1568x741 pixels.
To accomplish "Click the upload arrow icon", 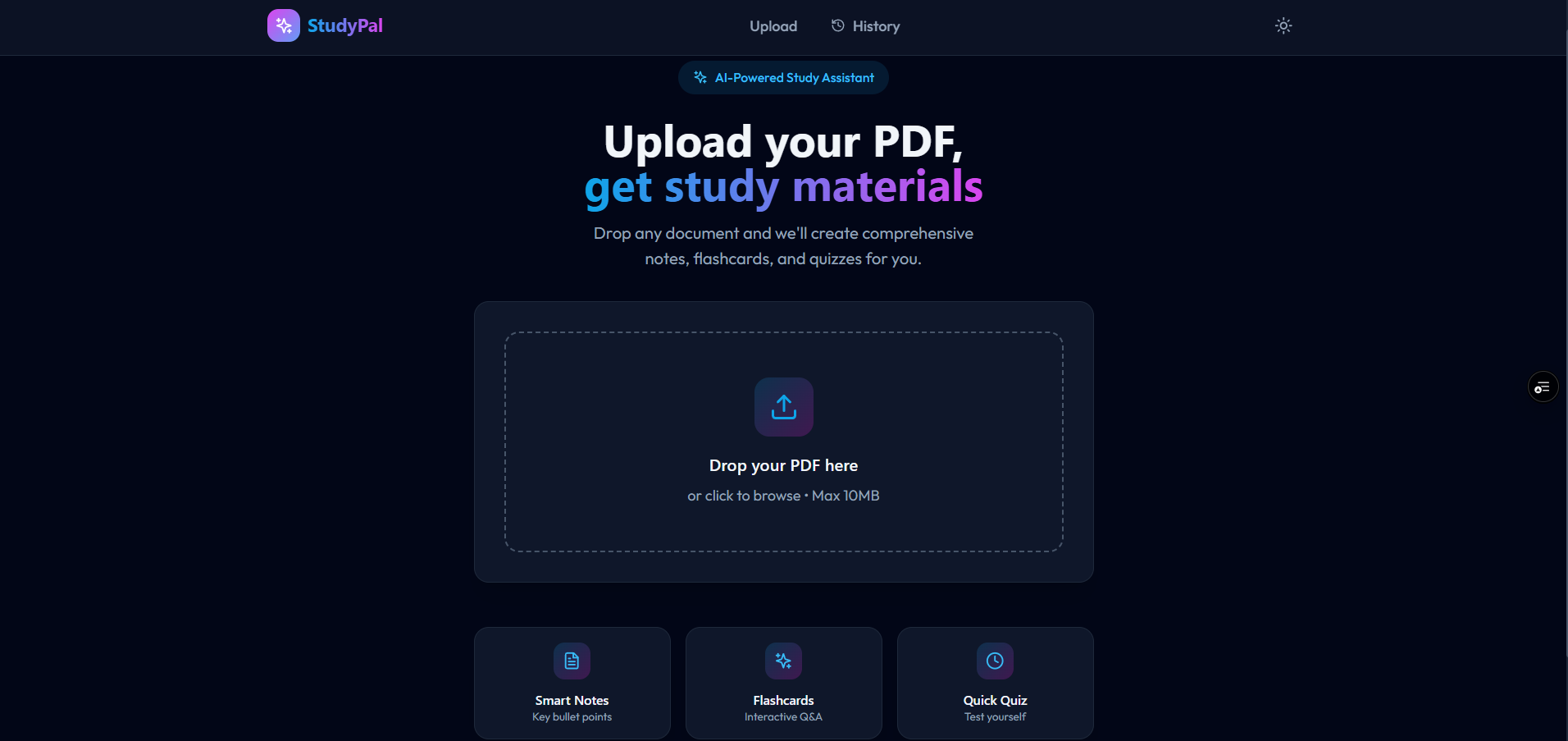I will (784, 407).
